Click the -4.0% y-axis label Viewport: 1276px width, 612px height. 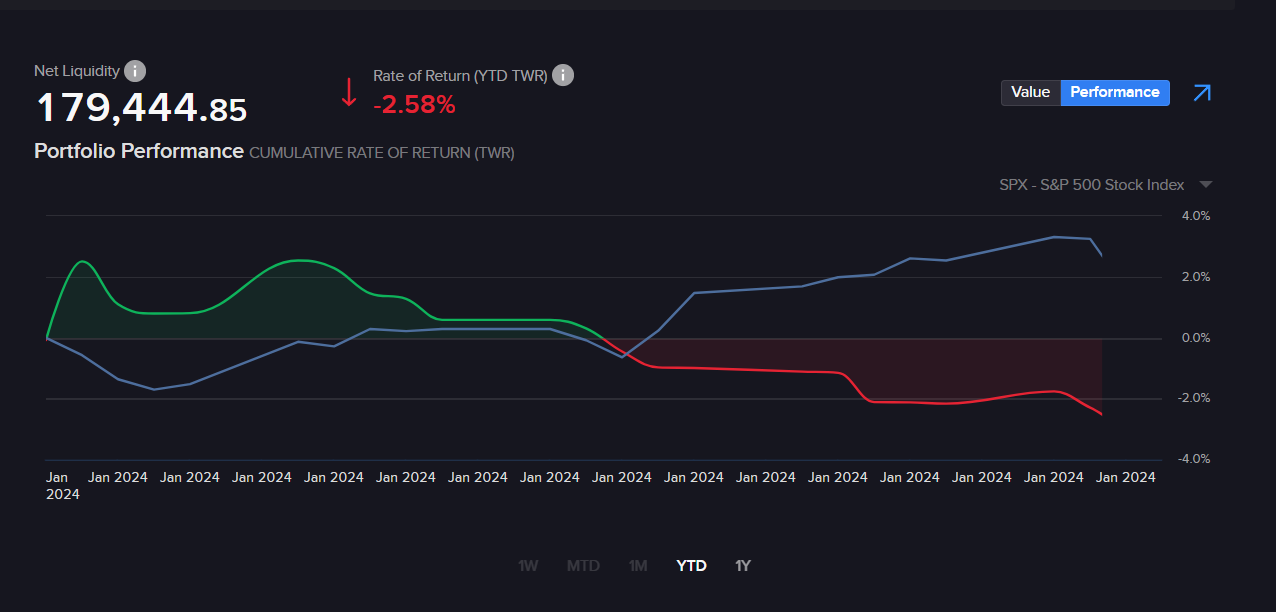click(1194, 459)
